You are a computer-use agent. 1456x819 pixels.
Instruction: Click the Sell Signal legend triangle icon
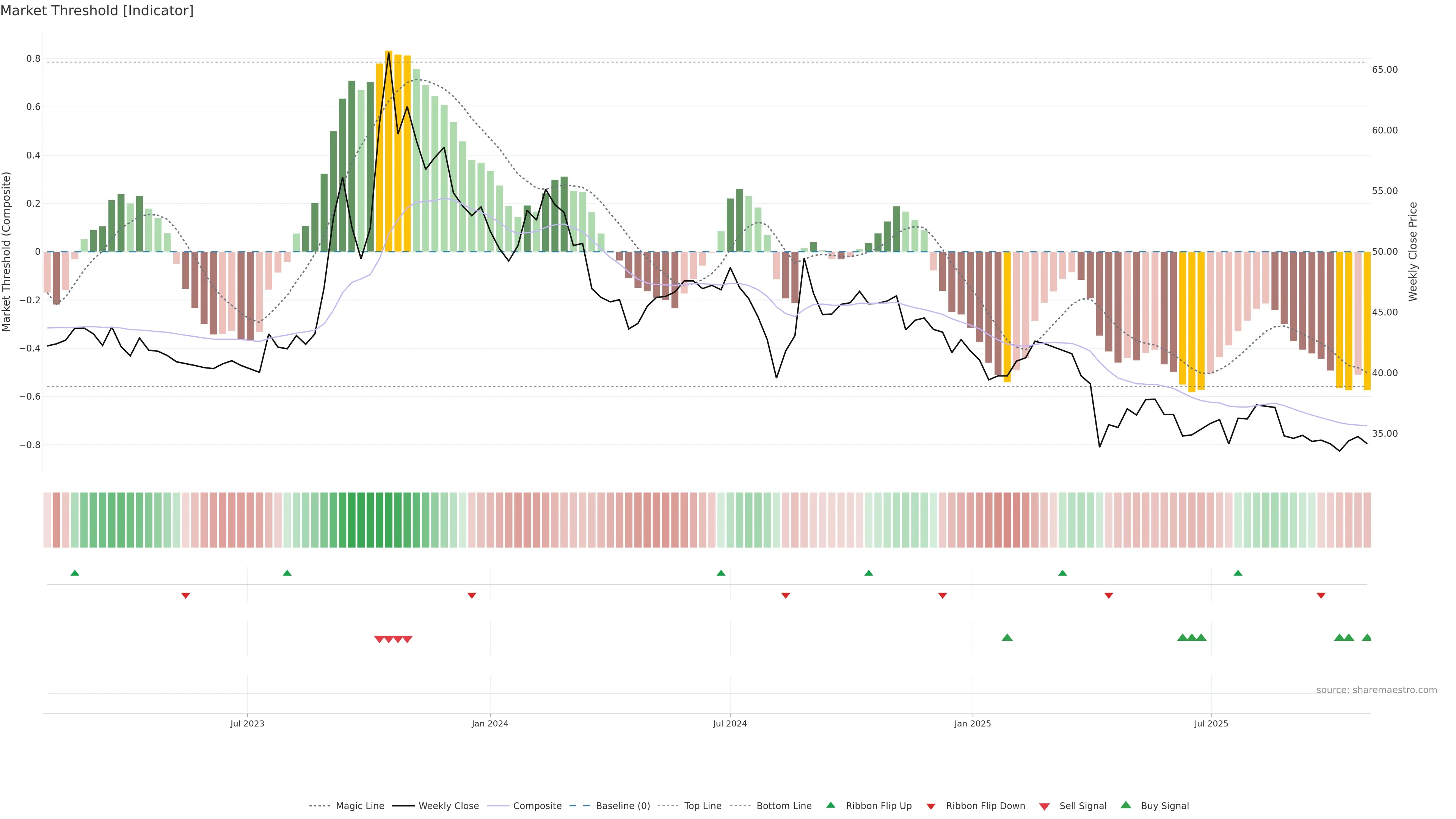click(x=1045, y=806)
